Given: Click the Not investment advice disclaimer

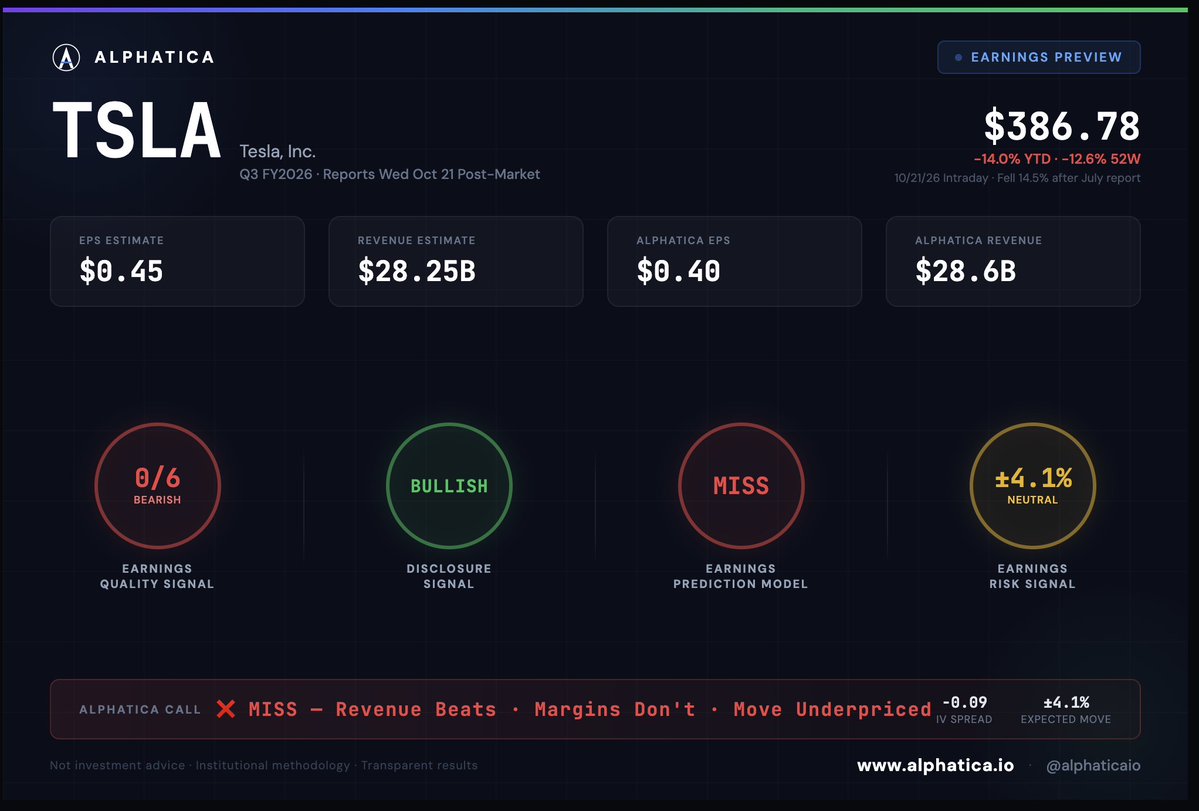Looking at the screenshot, I should [264, 765].
